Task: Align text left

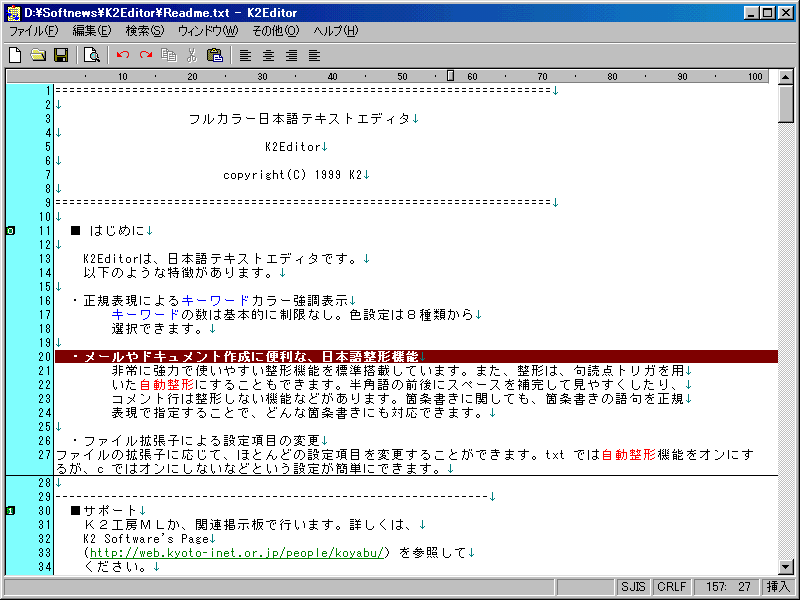Action: [x=245, y=55]
